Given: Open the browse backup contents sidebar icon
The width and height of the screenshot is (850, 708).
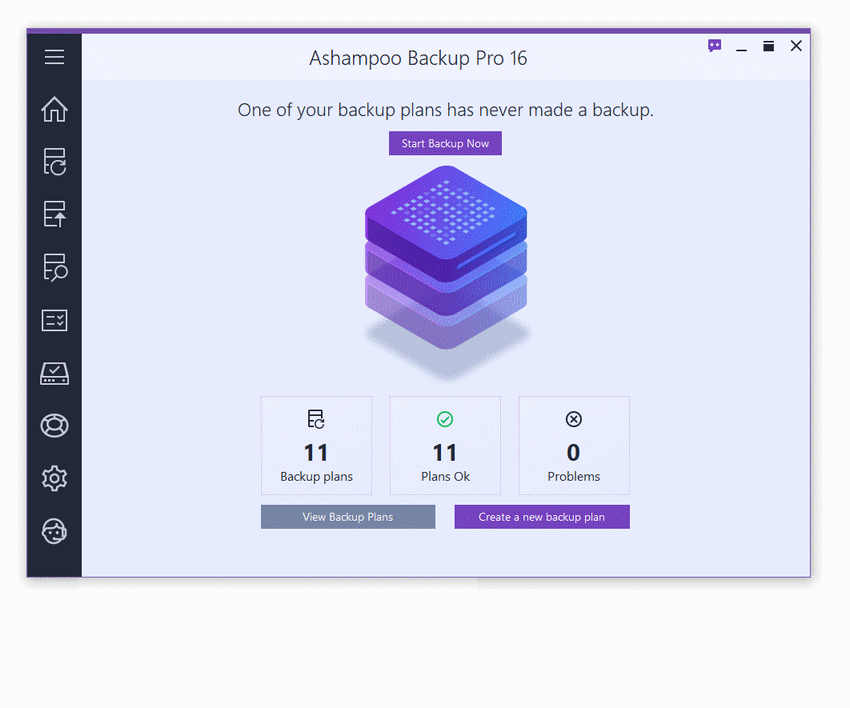Looking at the screenshot, I should pyautogui.click(x=55, y=267).
